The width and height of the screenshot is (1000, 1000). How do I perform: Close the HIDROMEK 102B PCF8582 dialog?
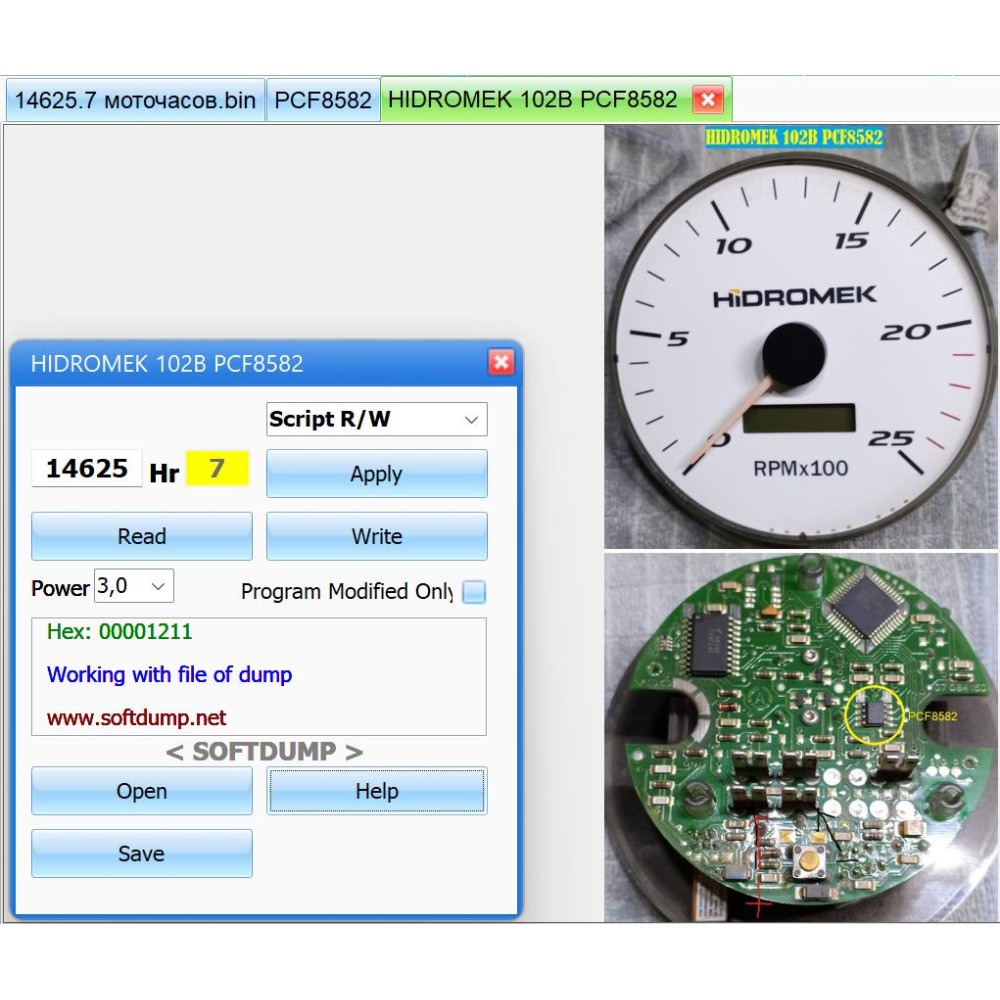pyautogui.click(x=501, y=362)
